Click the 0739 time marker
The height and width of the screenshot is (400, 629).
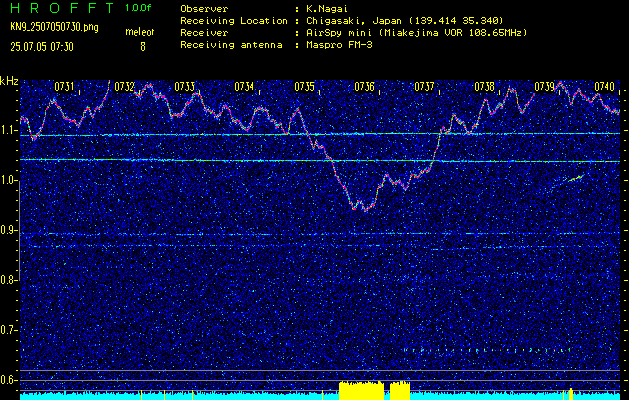coord(544,87)
